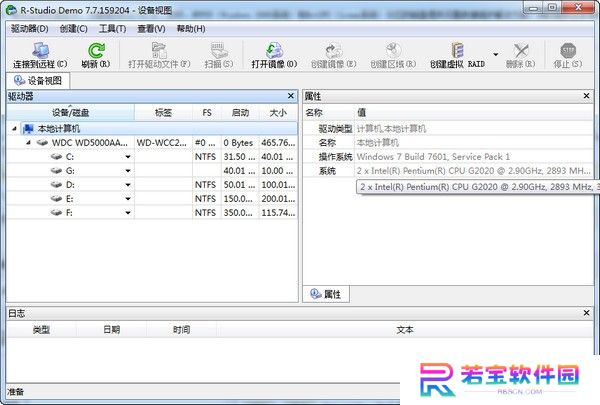Click the Delete (删除) X icon

(521, 51)
